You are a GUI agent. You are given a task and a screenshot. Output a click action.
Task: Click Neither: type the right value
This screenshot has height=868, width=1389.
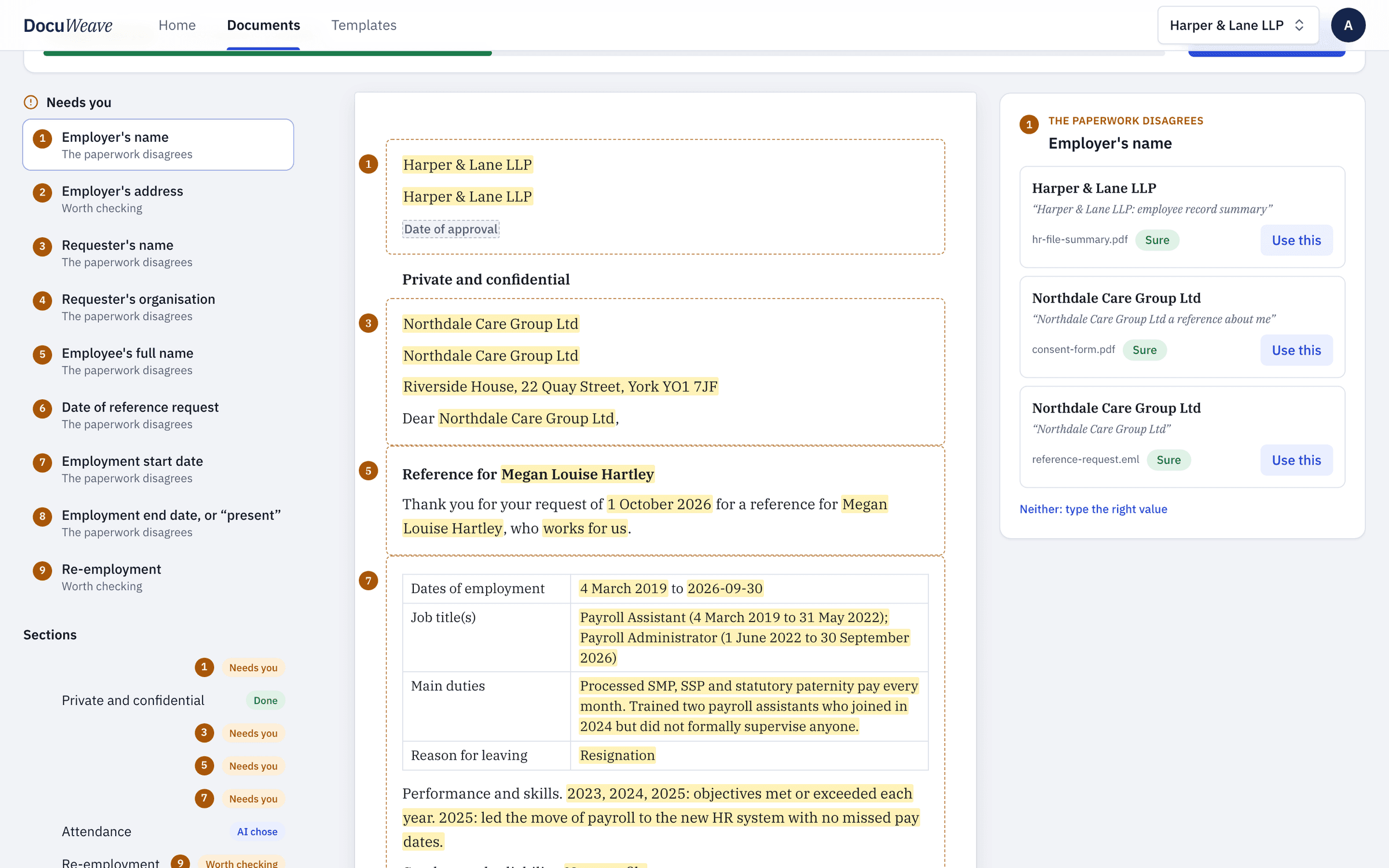click(x=1093, y=509)
